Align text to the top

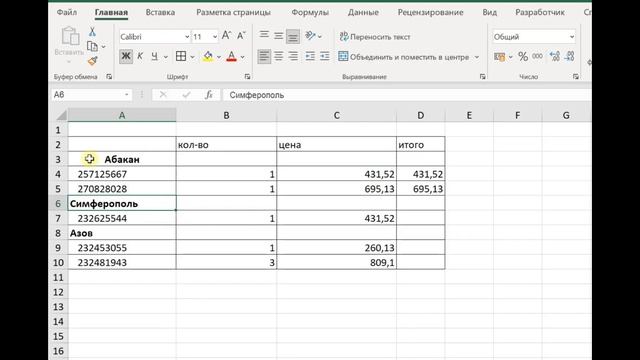[x=264, y=35]
